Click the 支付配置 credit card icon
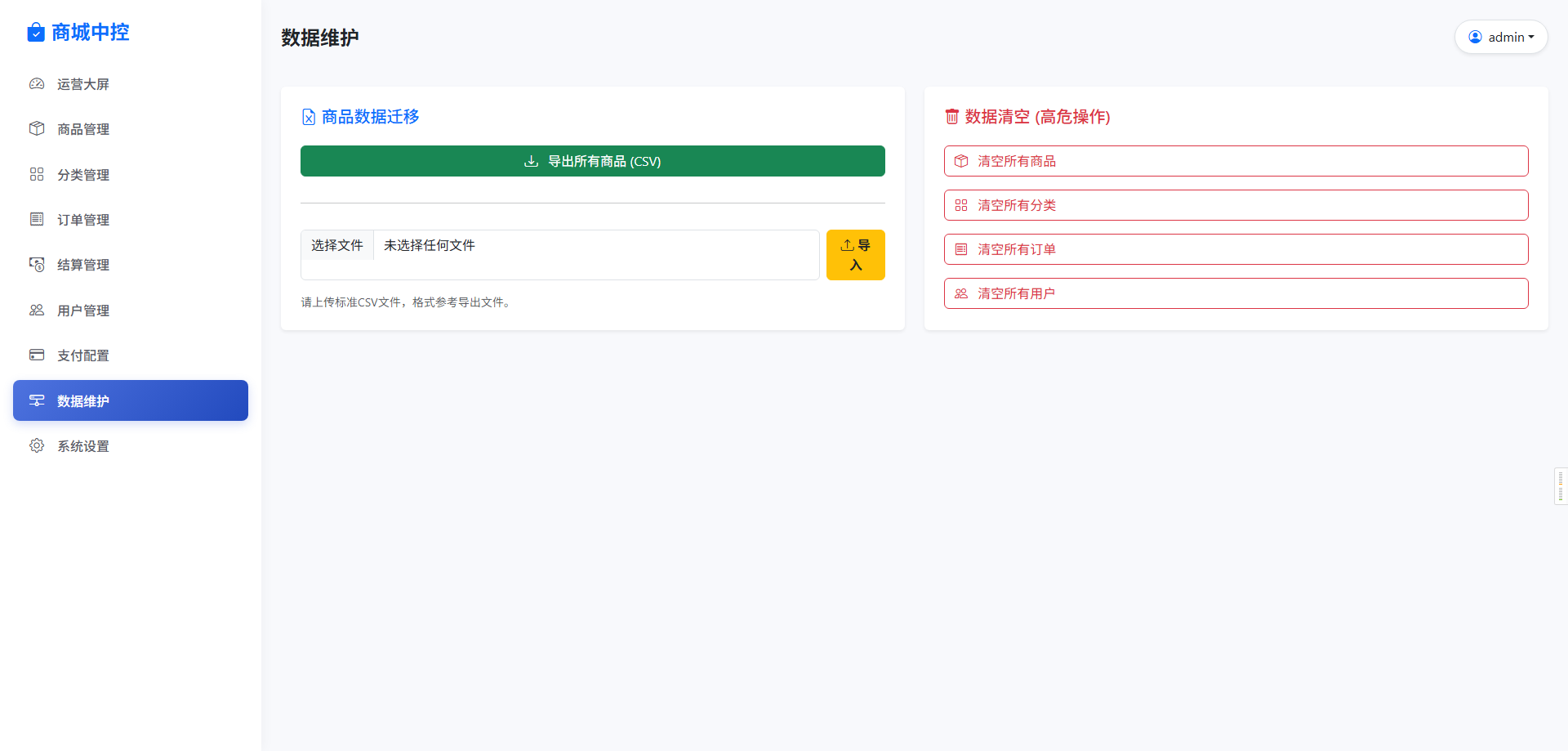The width and height of the screenshot is (1568, 751). 37,355
